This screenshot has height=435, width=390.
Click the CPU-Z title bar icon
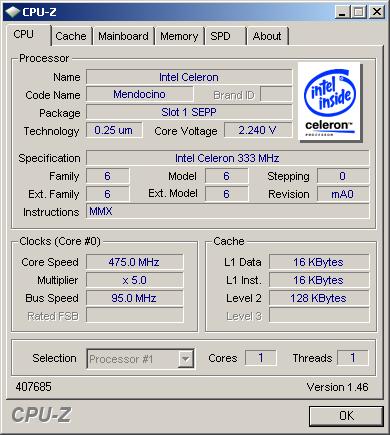(x=12, y=12)
